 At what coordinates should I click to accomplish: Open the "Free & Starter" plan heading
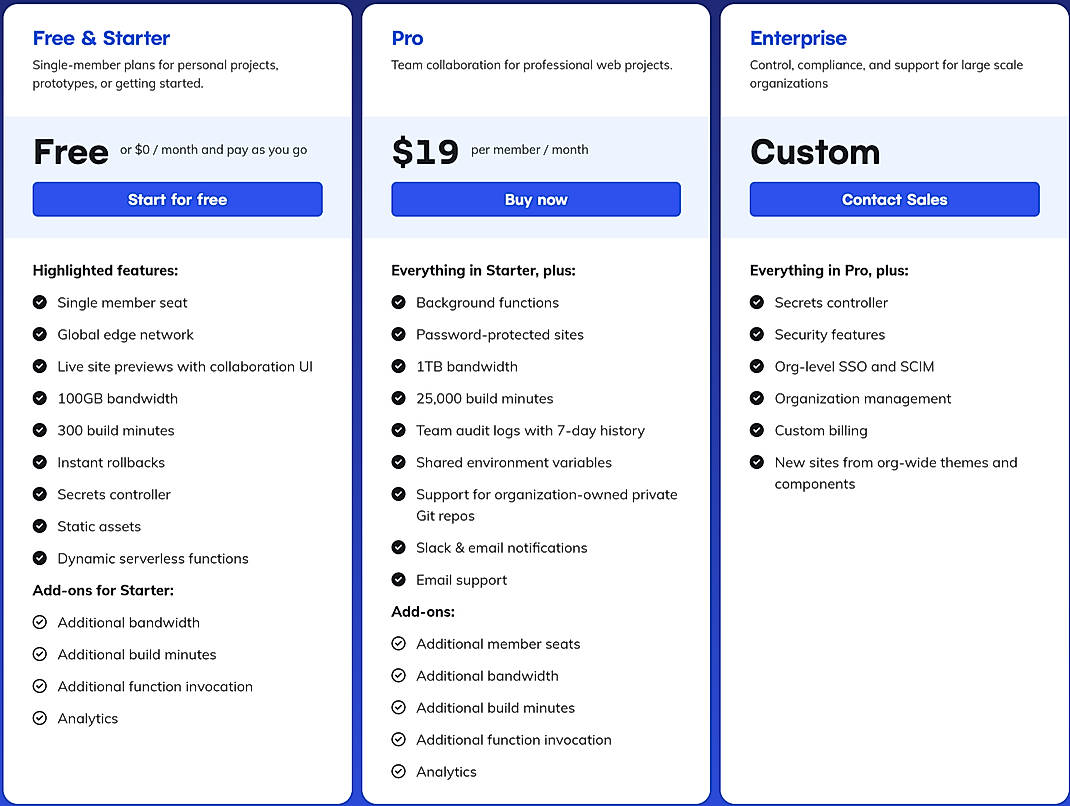click(101, 38)
